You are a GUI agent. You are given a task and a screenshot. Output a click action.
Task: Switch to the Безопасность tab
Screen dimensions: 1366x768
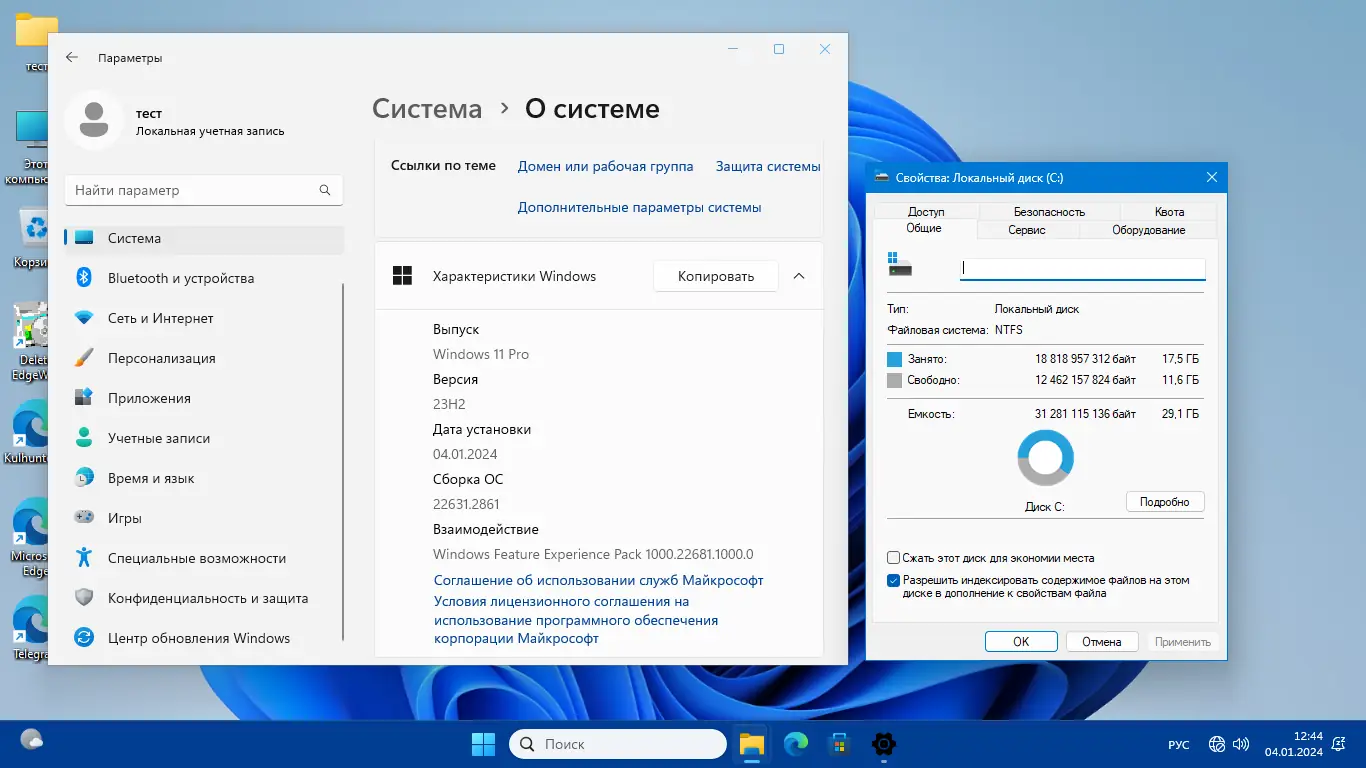(x=1049, y=212)
